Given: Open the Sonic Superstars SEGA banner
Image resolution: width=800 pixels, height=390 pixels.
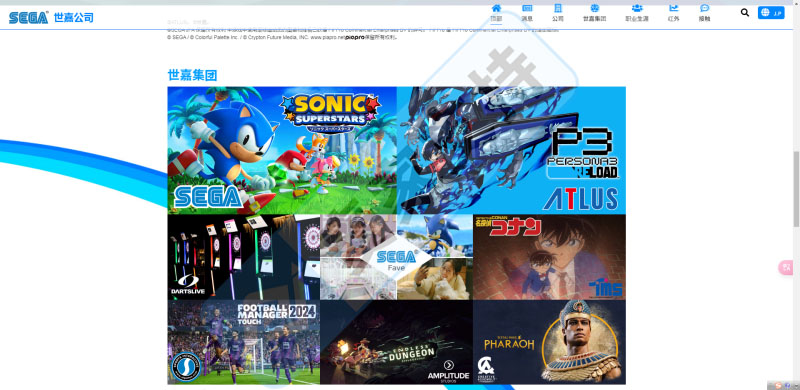Looking at the screenshot, I should pos(282,150).
